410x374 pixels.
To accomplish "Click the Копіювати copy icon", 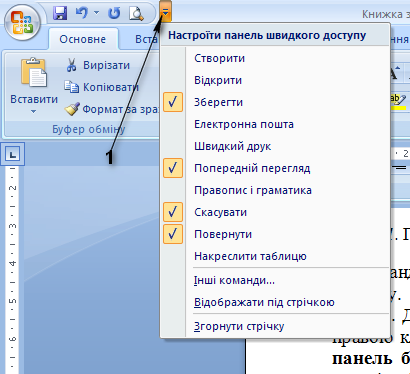I will point(71,87).
